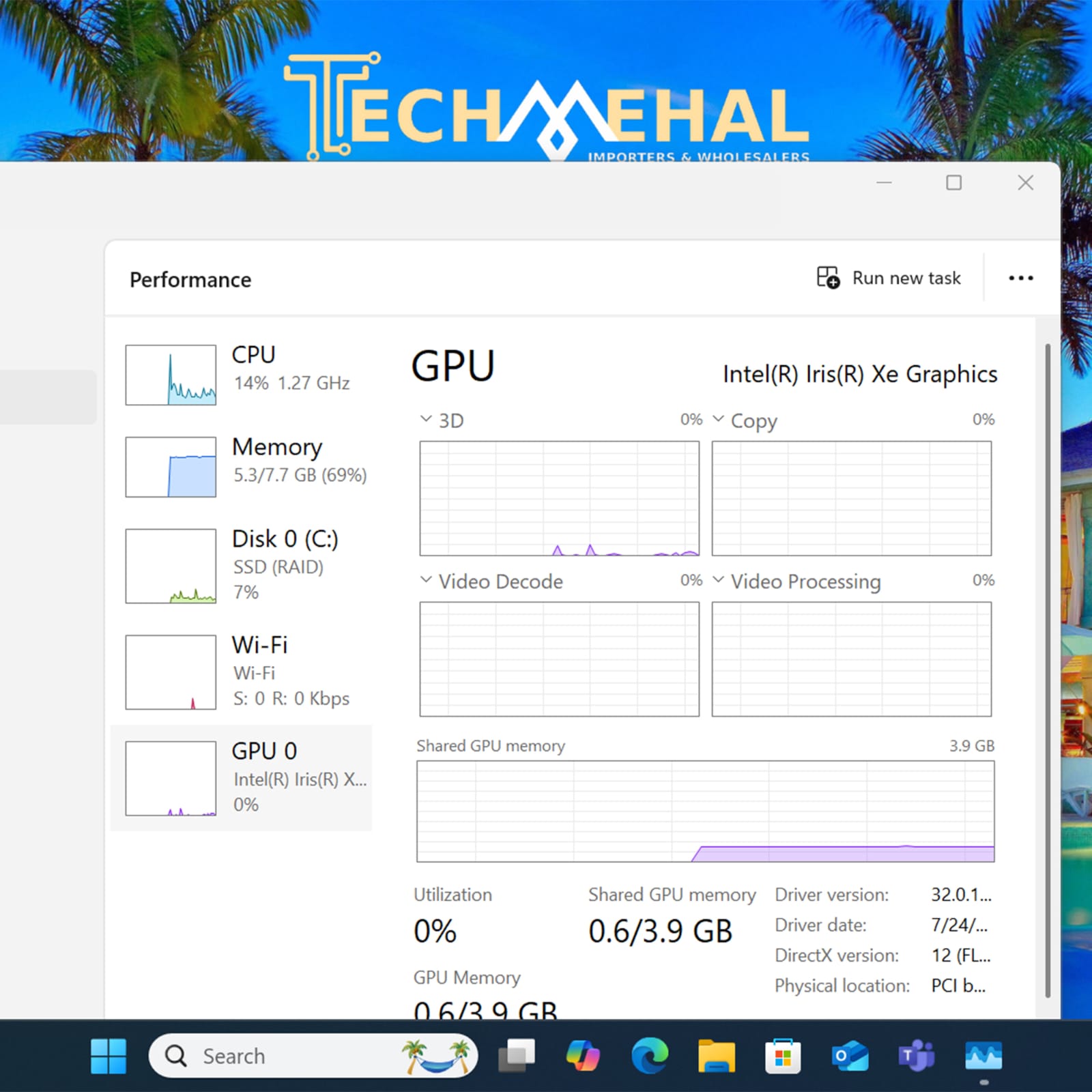Click the SSD (RAID) disk label
The width and height of the screenshot is (1092, 1092).
278,567
